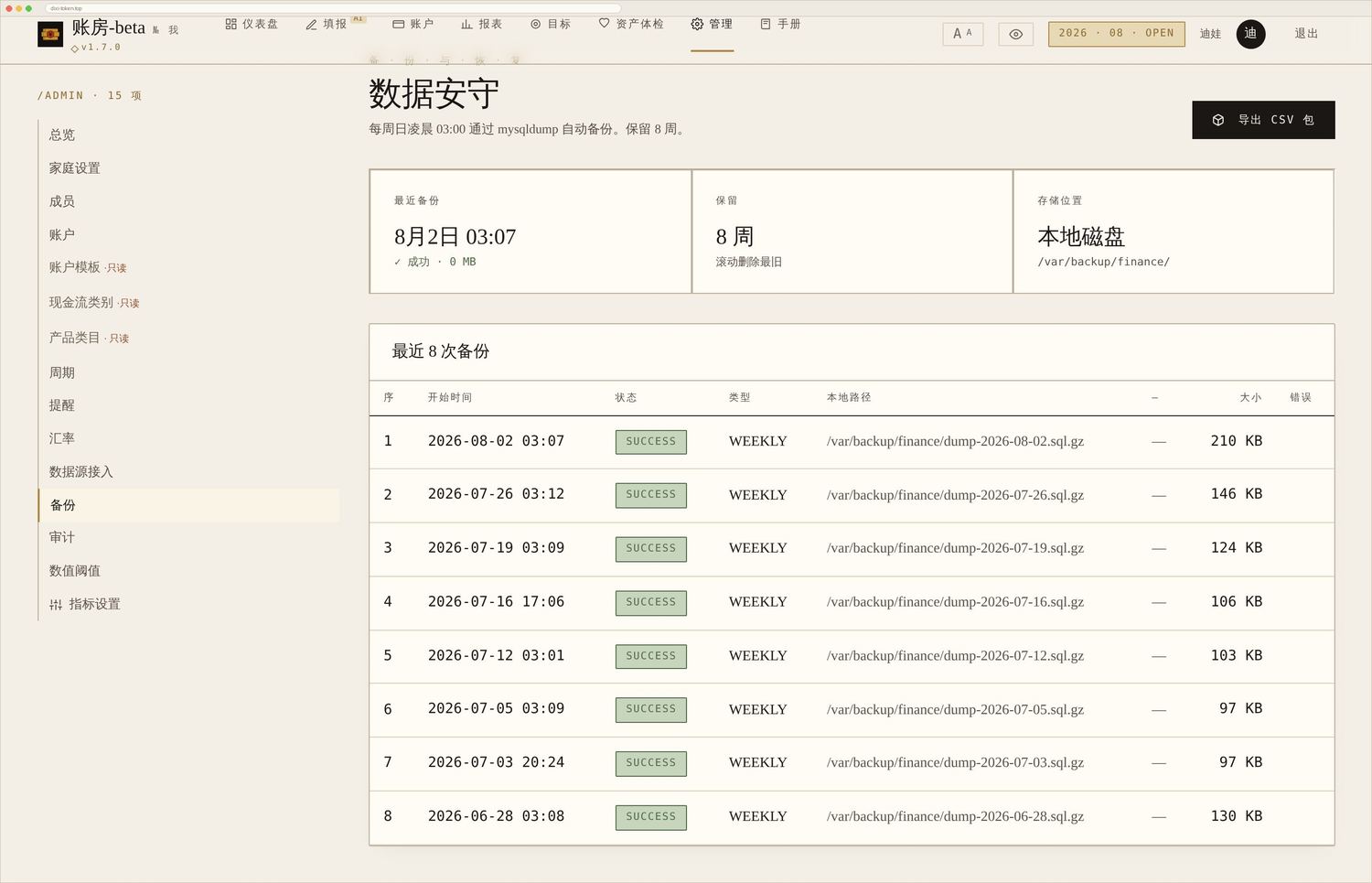Click the 账房-beta logo icon

[50, 35]
